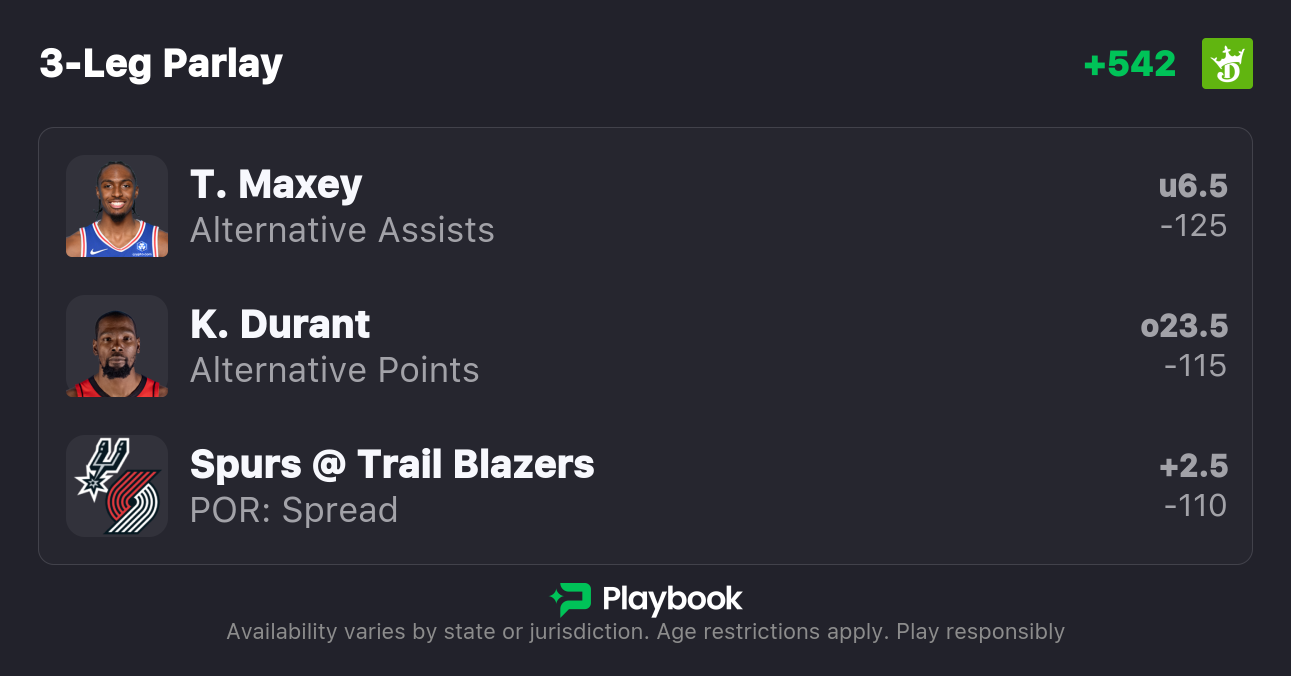1291x676 pixels.
Task: Click the POR: Spread market label
Action: click(294, 510)
